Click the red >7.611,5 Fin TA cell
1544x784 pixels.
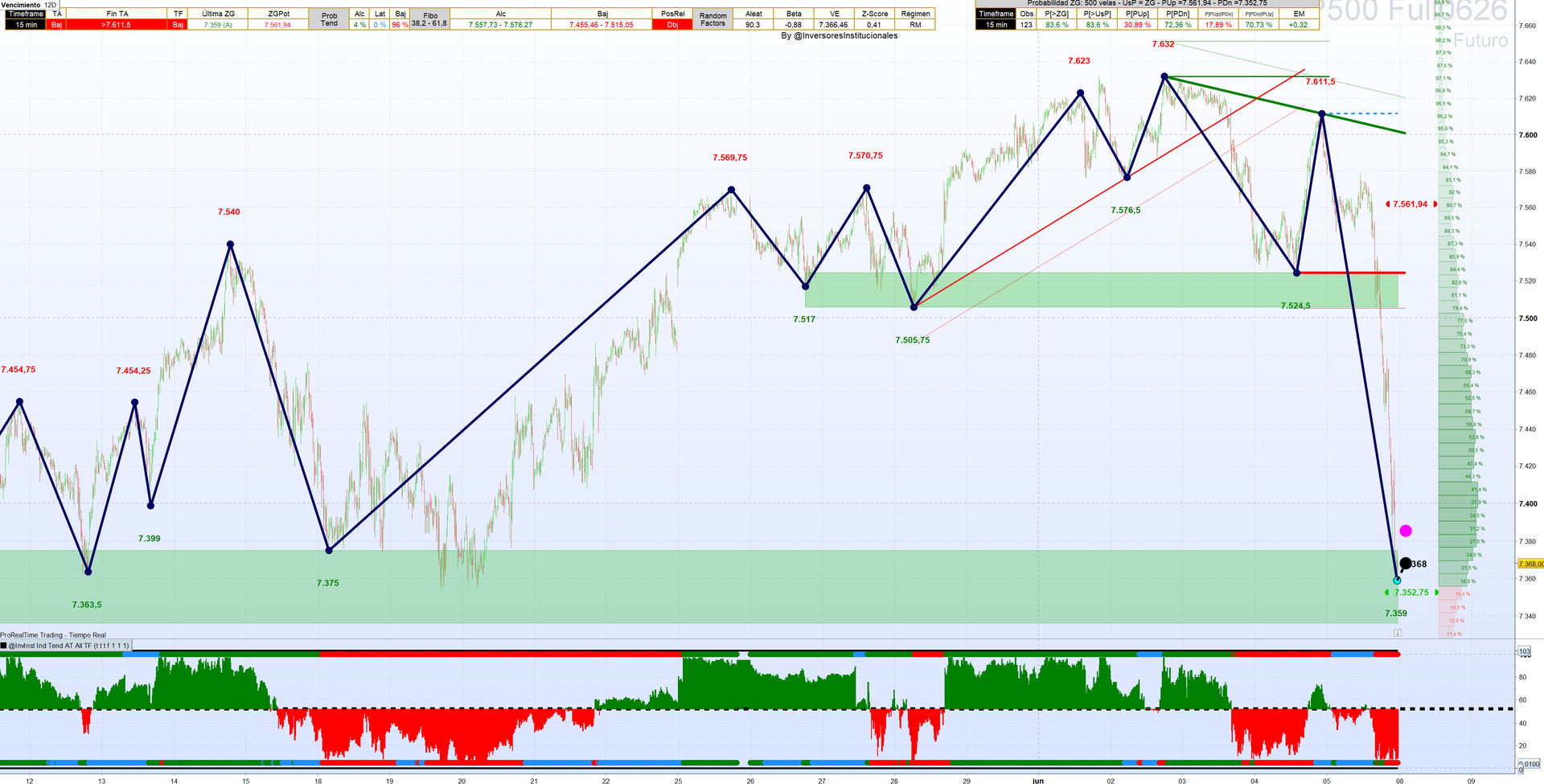117,25
